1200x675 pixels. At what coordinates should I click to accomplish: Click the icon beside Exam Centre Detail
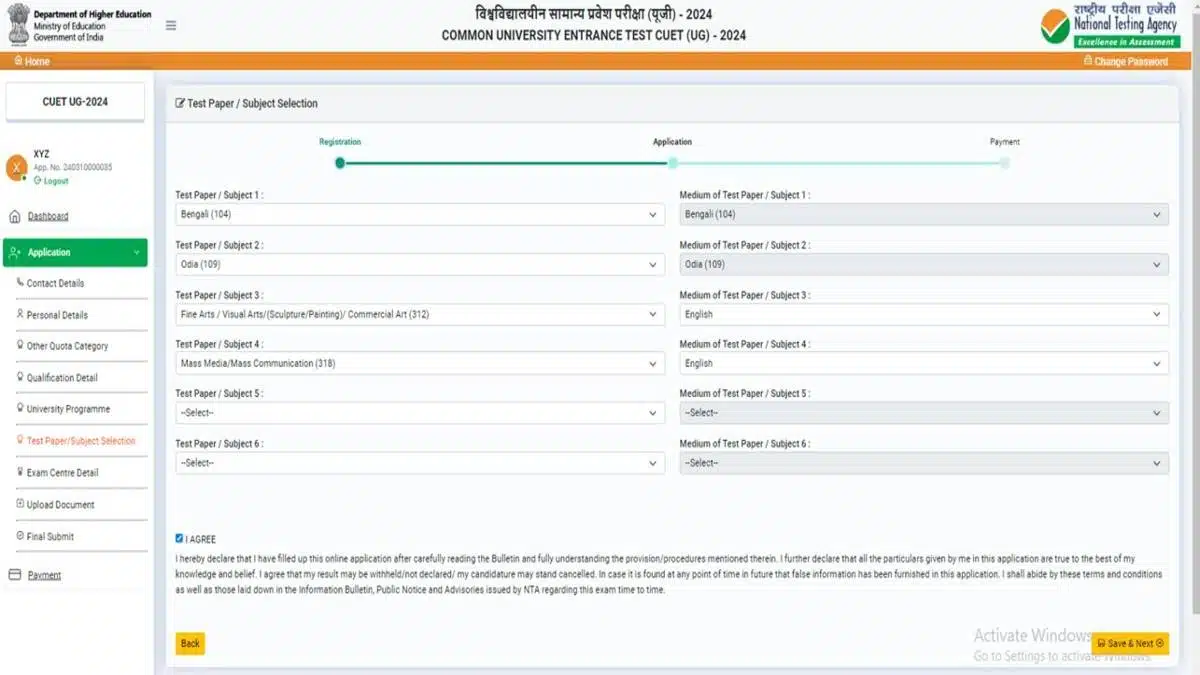pyautogui.click(x=20, y=472)
